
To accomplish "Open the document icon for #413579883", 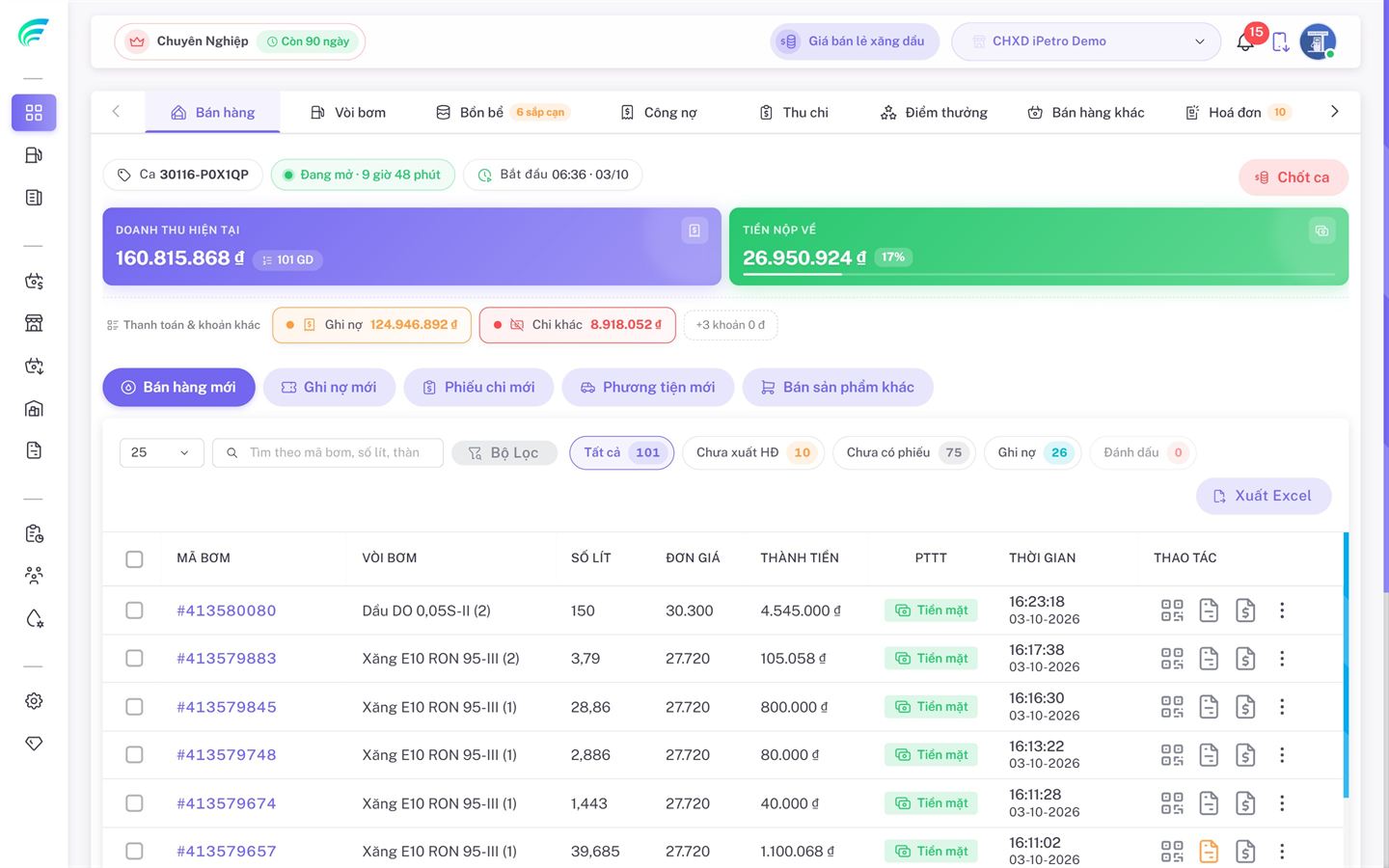I will click(x=1209, y=659).
